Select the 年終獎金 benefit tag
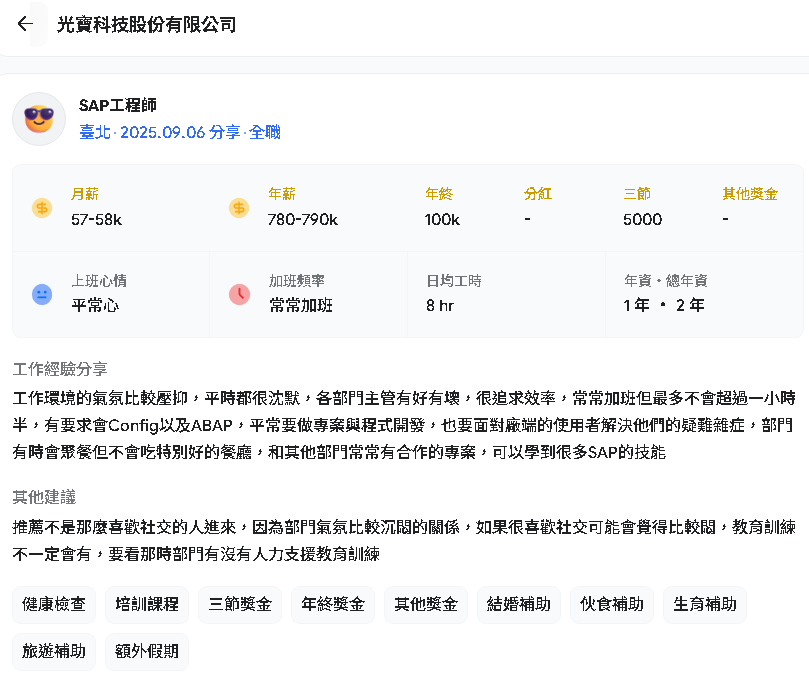Viewport: 809px width, 680px height. point(333,604)
